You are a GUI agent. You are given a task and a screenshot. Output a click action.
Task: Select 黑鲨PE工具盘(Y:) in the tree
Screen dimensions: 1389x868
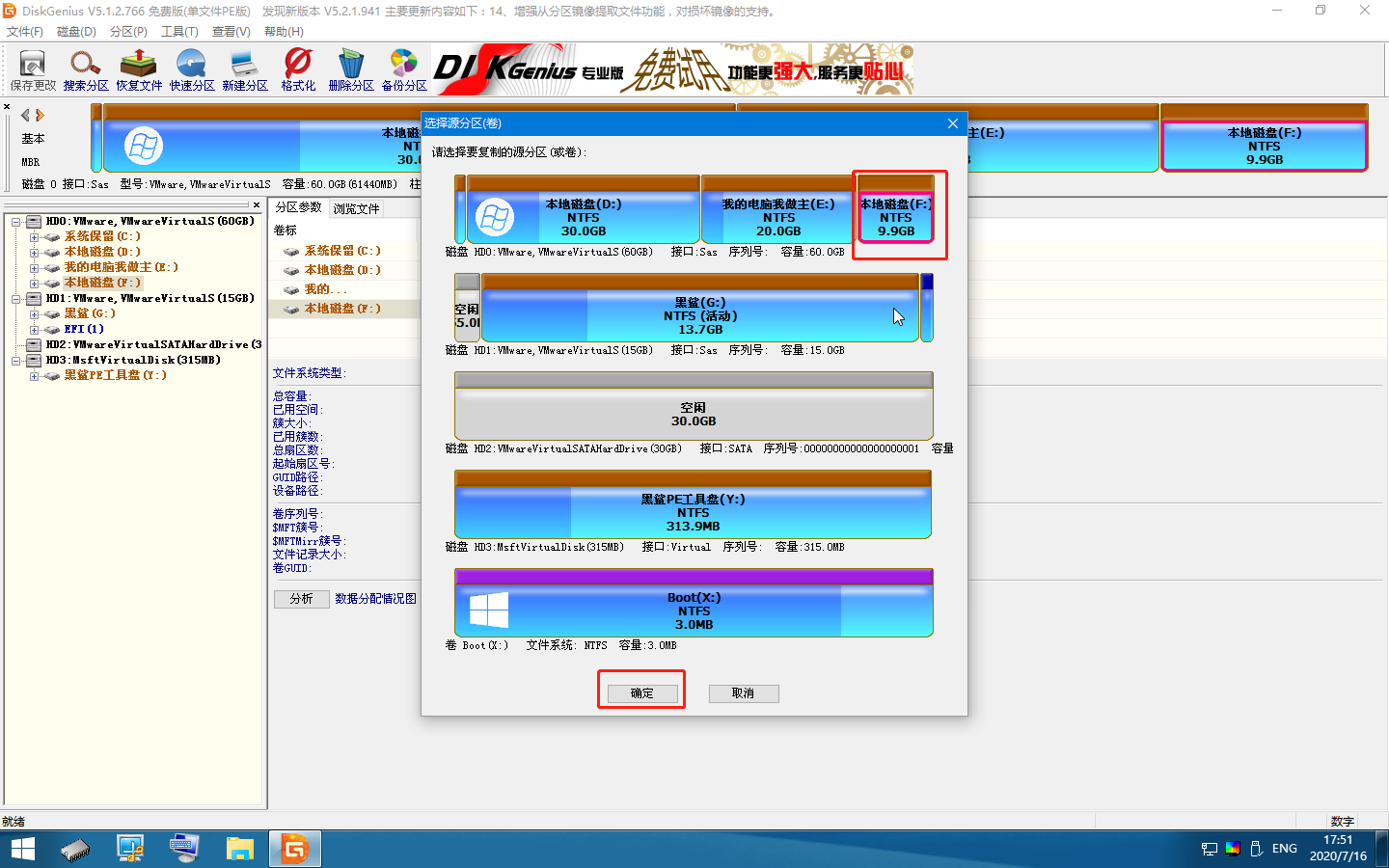click(x=115, y=375)
